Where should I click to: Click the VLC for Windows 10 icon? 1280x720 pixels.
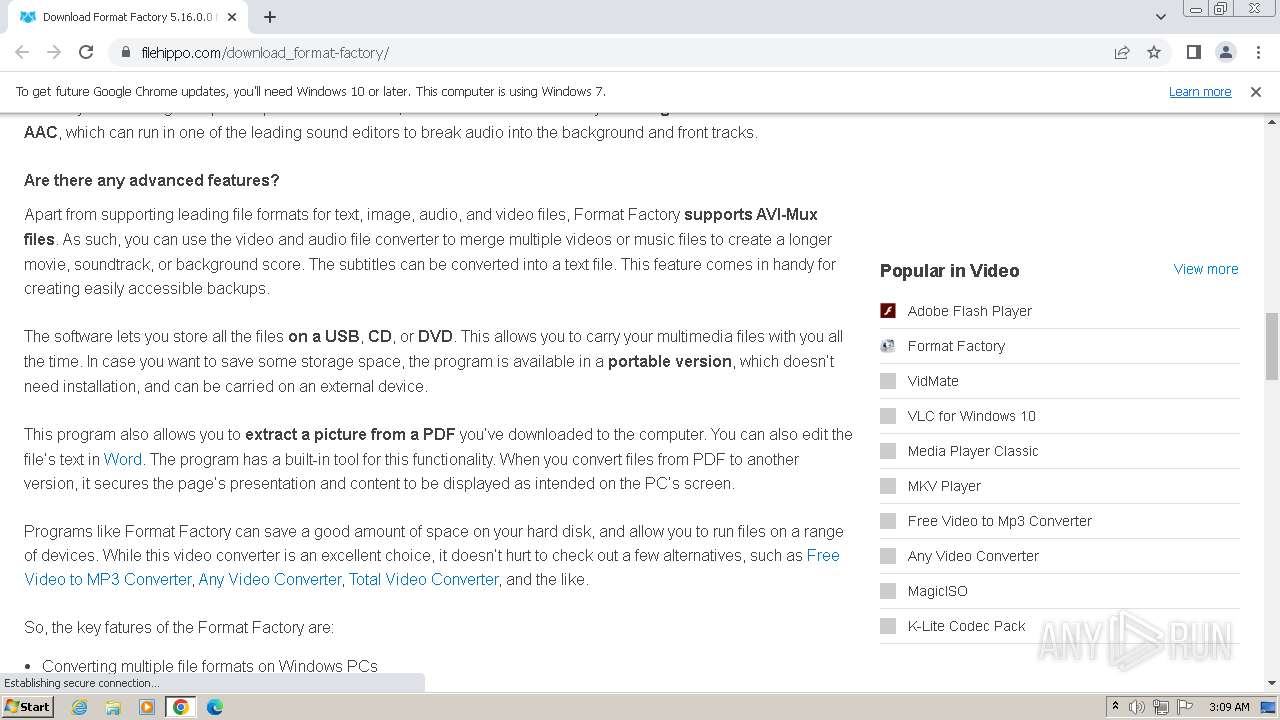click(x=888, y=416)
